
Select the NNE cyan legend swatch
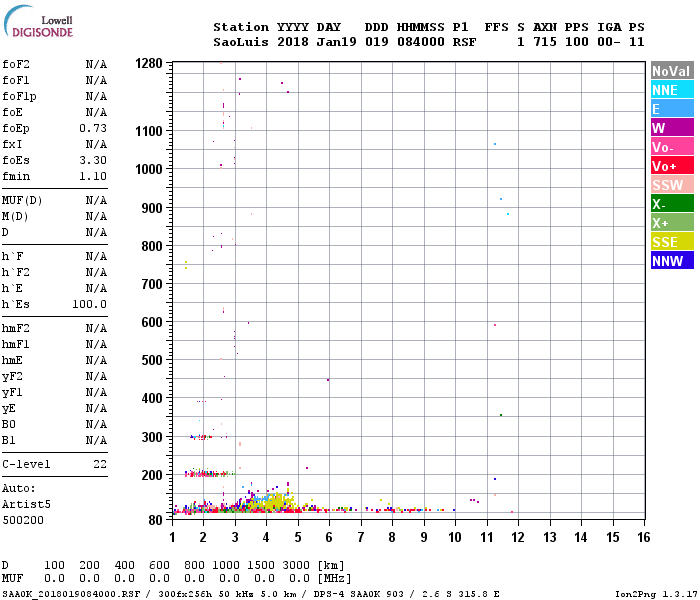click(672, 90)
